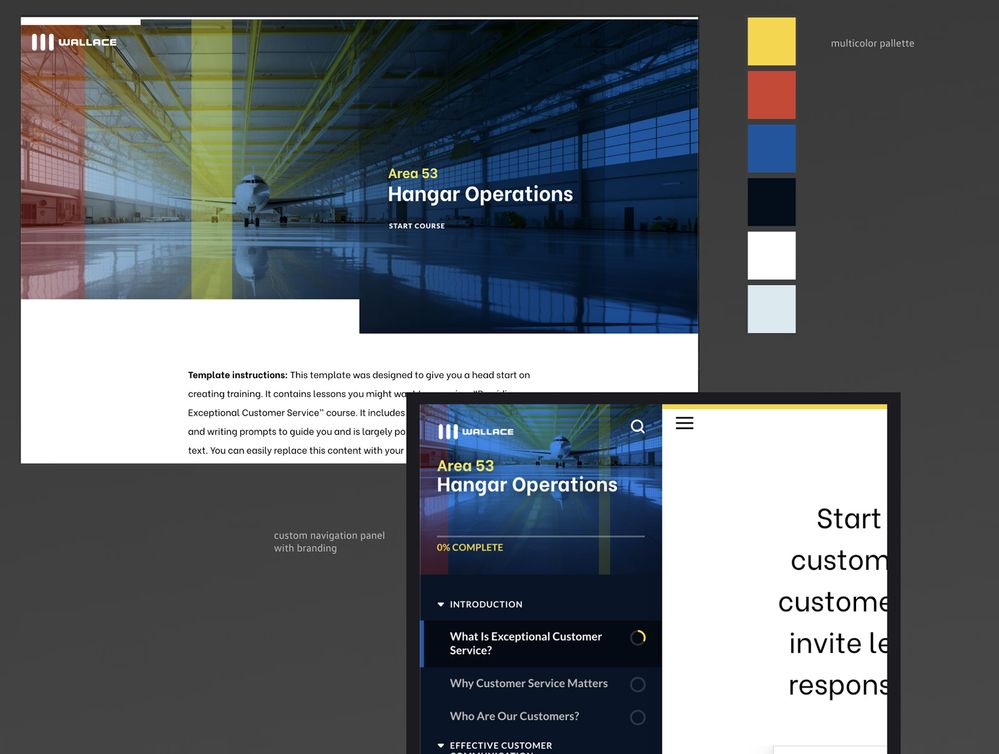Viewport: 999px width, 754px height.
Task: Click the 0% COMPLETE progress label
Action: click(x=470, y=547)
